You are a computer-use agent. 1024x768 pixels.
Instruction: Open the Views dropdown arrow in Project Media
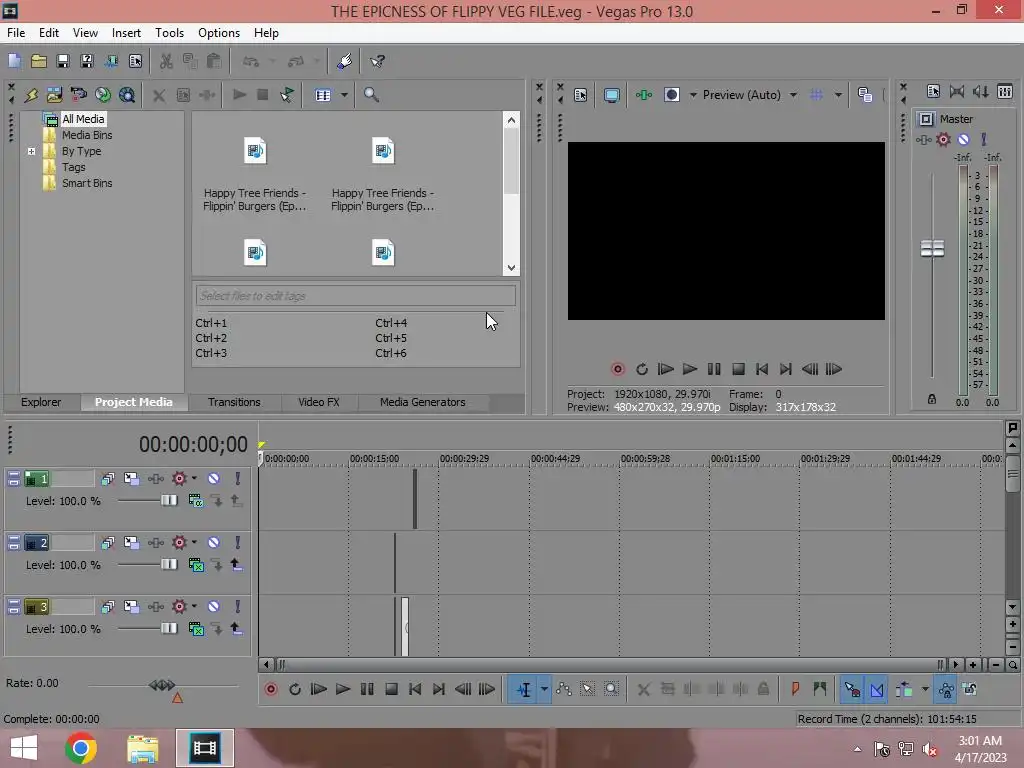coord(344,95)
